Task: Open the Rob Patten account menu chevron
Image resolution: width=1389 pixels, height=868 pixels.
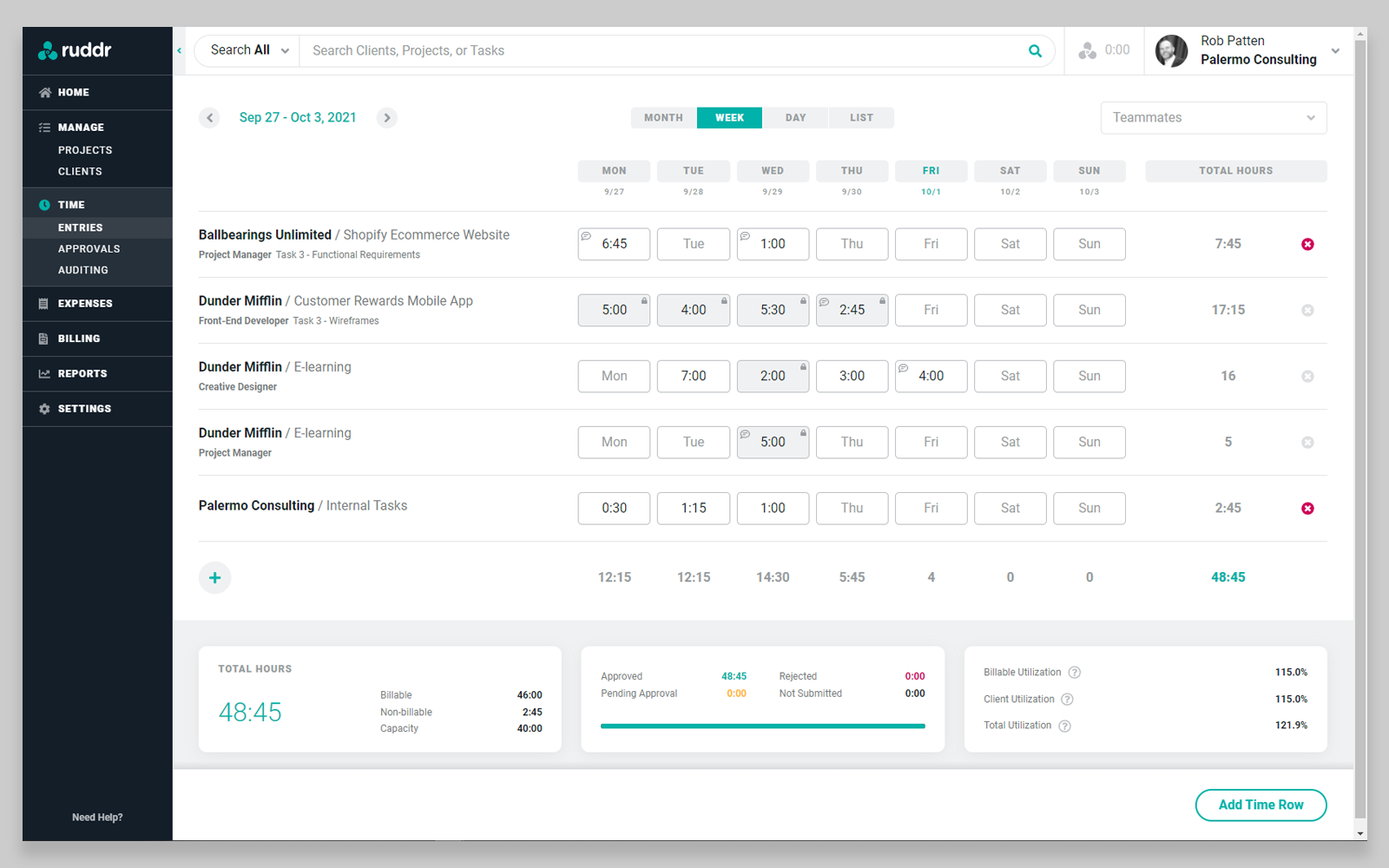Action: click(x=1334, y=50)
